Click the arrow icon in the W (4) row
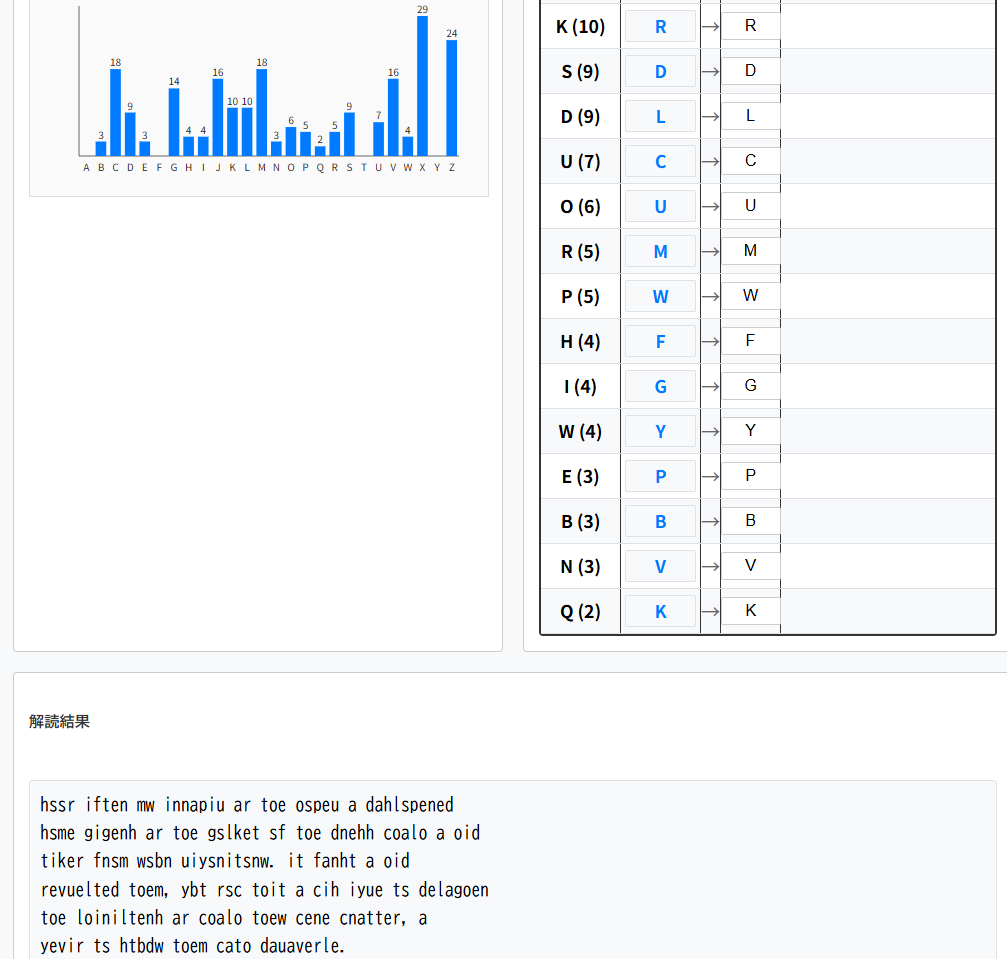This screenshot has width=1007, height=959. [710, 432]
